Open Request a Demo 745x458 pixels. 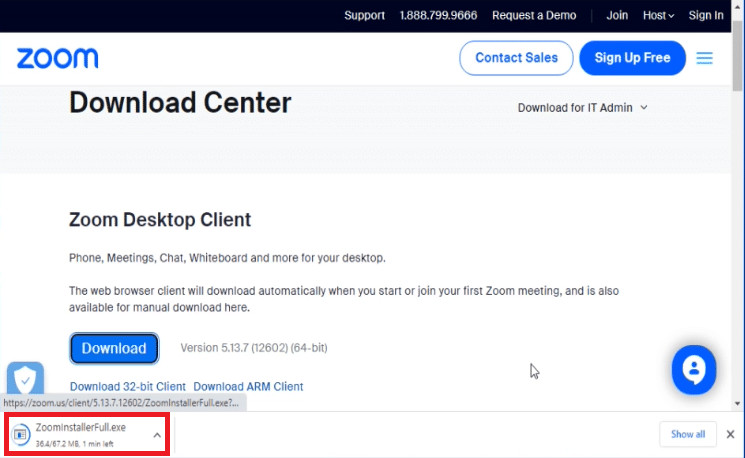pyautogui.click(x=534, y=16)
